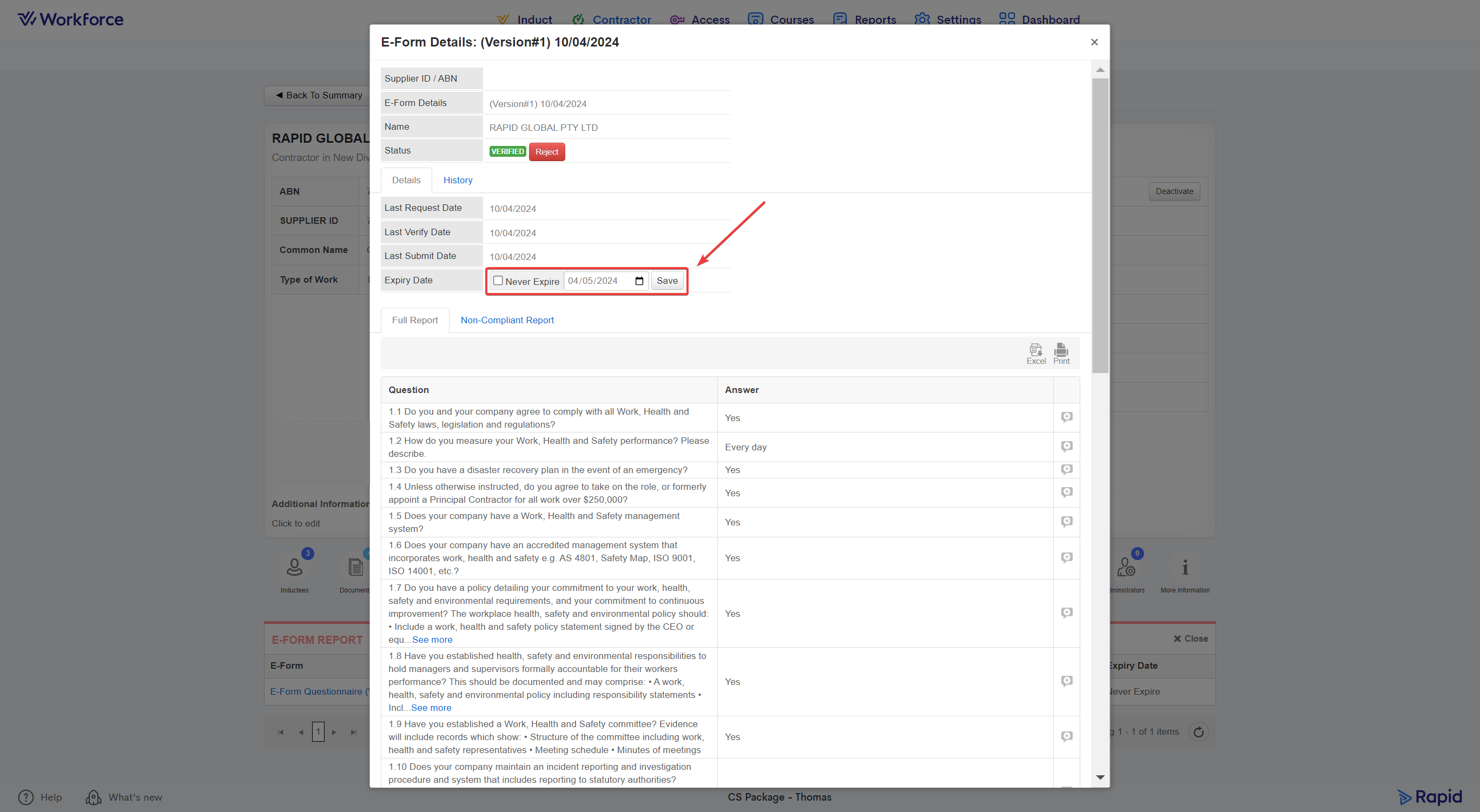1480x812 pixels.
Task: Open the Reports menu
Action: coord(864,19)
